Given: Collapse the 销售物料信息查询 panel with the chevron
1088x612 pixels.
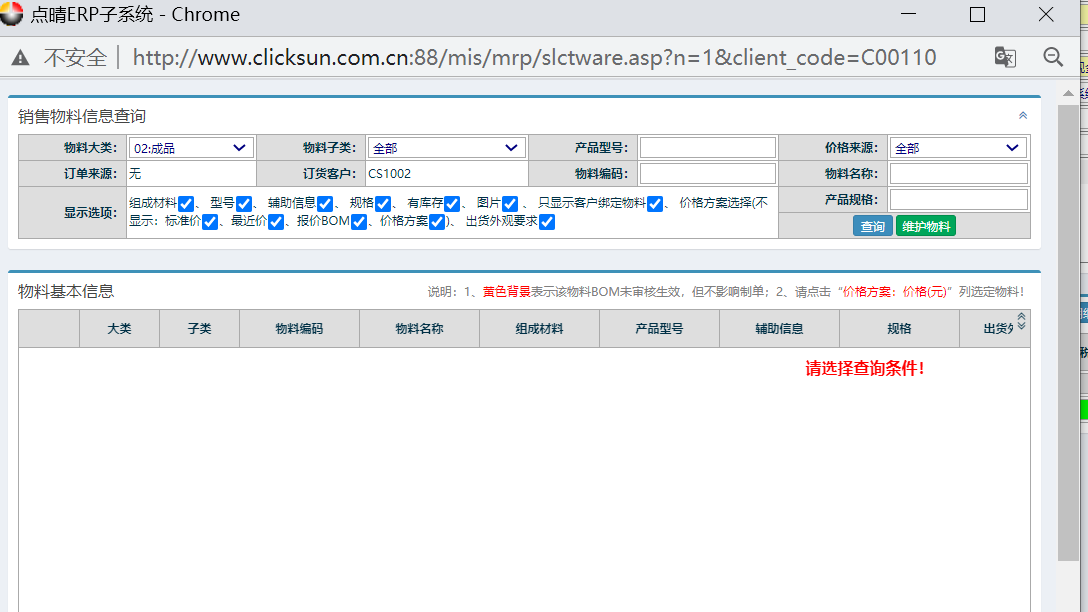Looking at the screenshot, I should [1022, 116].
